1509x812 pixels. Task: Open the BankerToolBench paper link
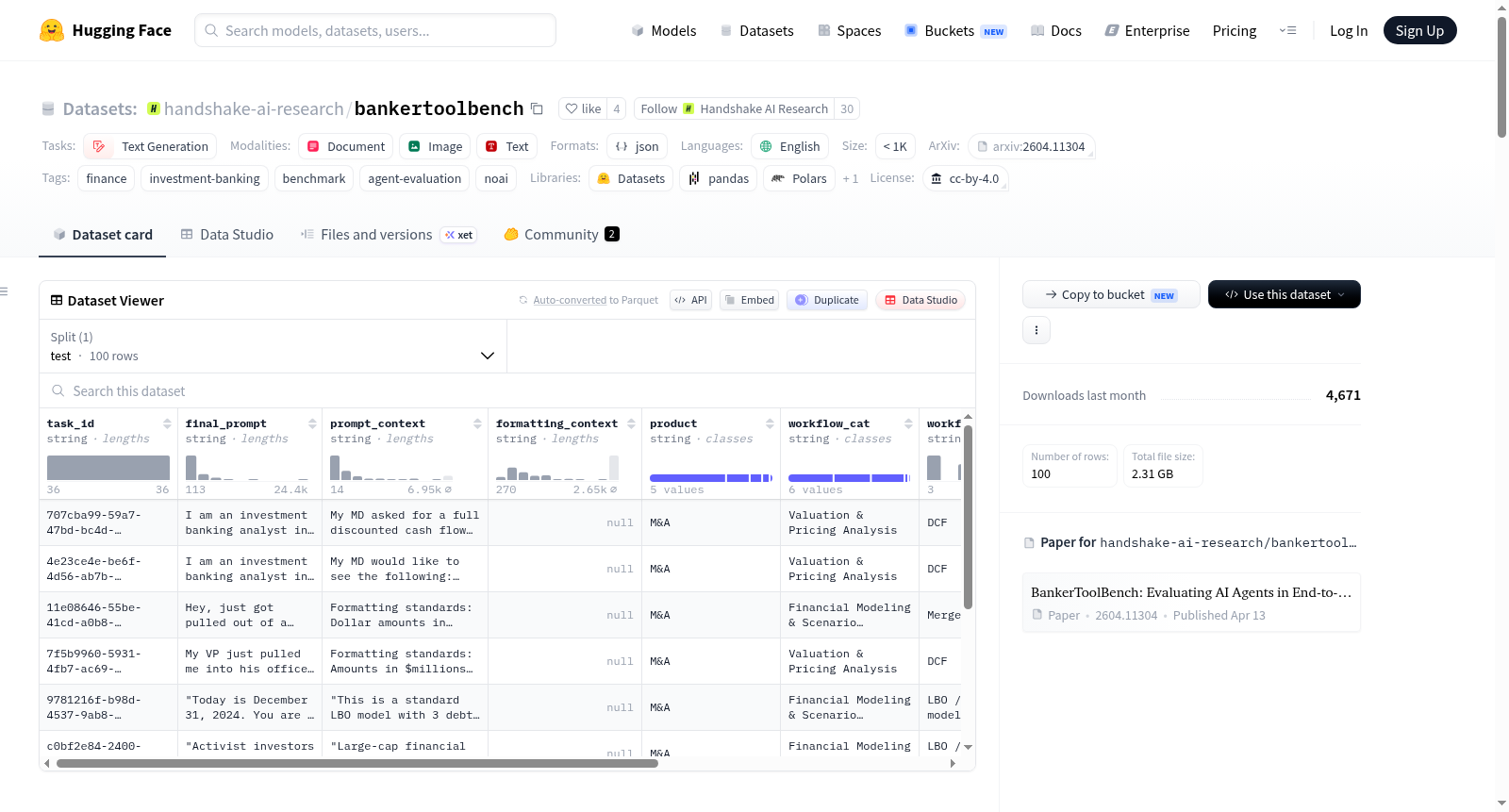1191,603
